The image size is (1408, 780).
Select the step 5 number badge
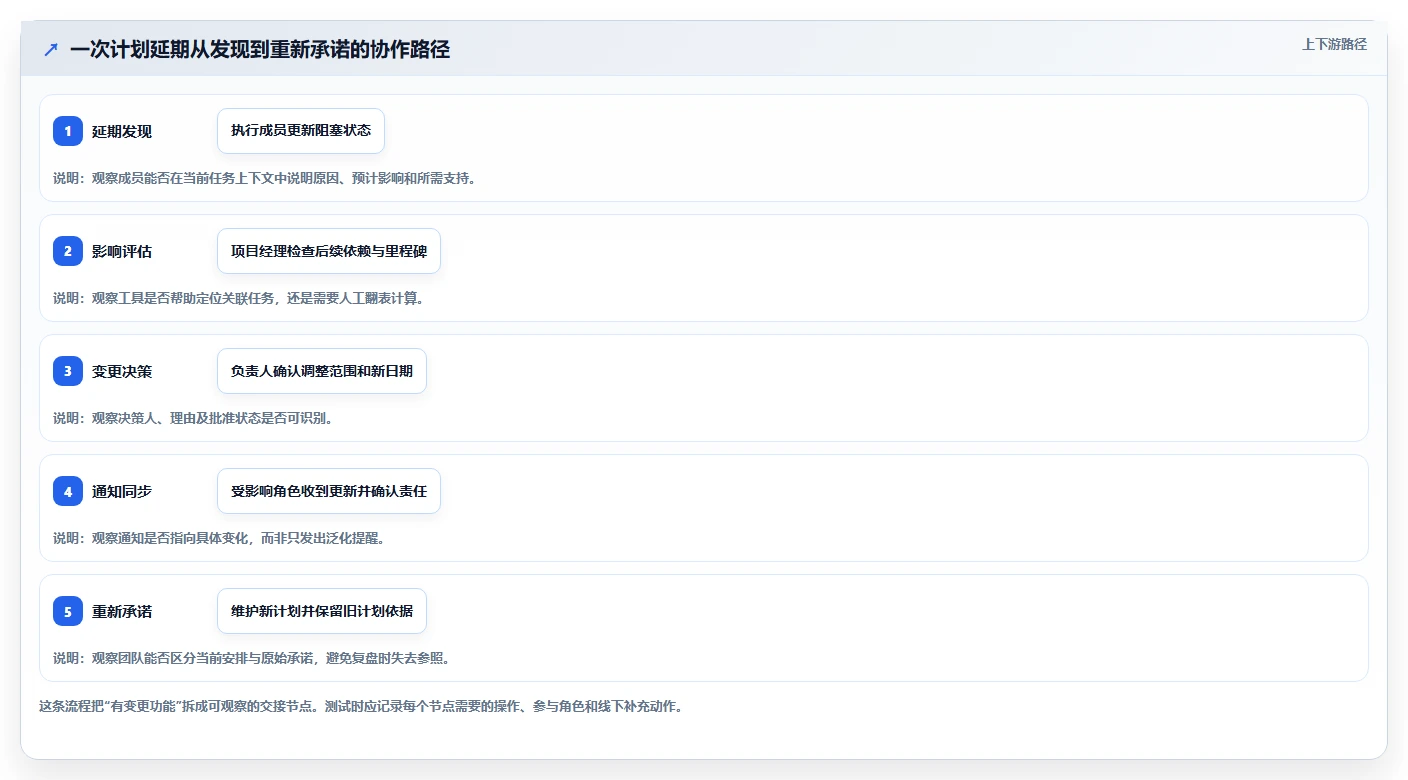tap(68, 611)
